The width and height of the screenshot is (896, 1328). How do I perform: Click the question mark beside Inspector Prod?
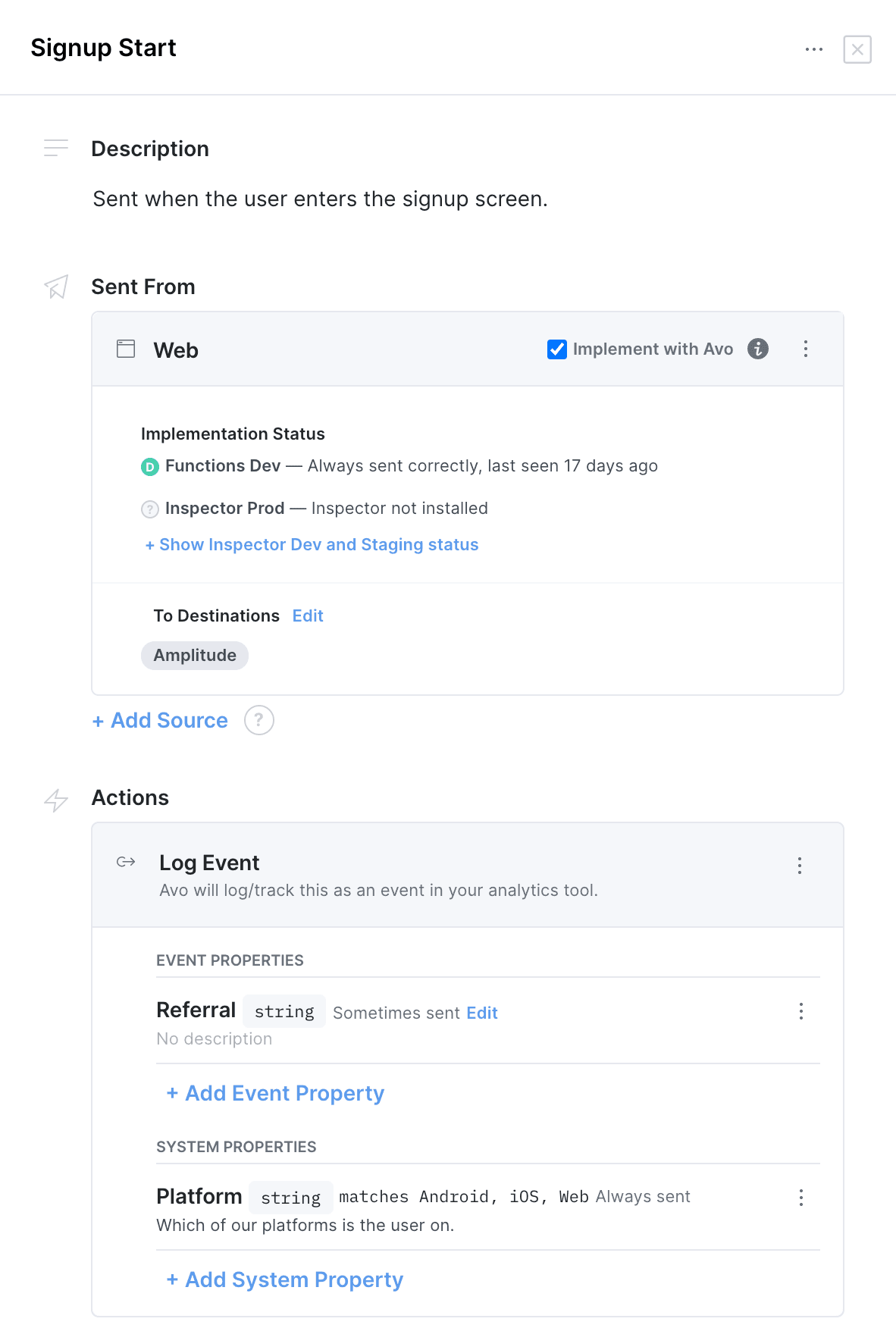pyautogui.click(x=150, y=509)
